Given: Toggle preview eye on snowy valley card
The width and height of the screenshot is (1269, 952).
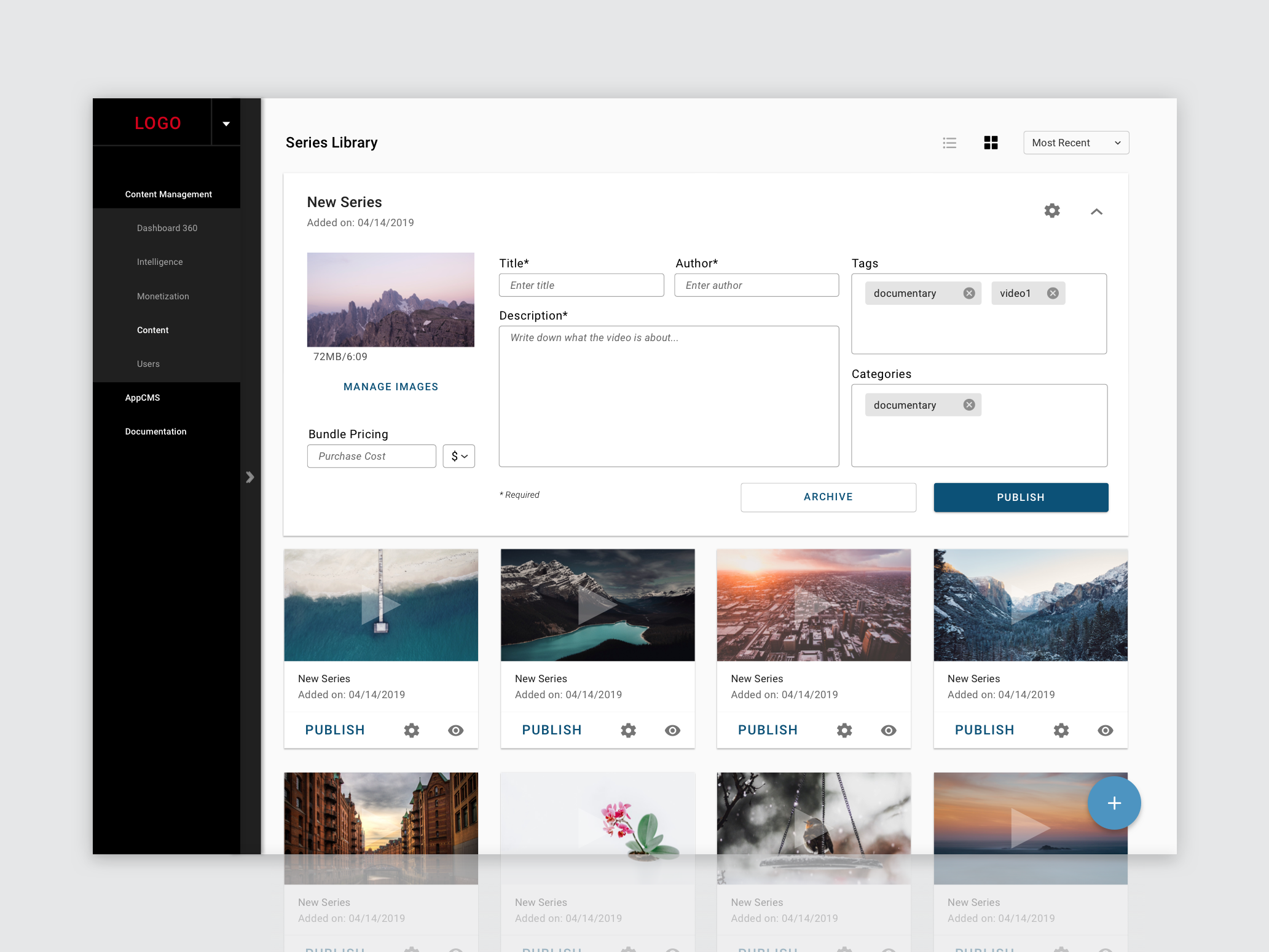Looking at the screenshot, I should coord(1105,730).
